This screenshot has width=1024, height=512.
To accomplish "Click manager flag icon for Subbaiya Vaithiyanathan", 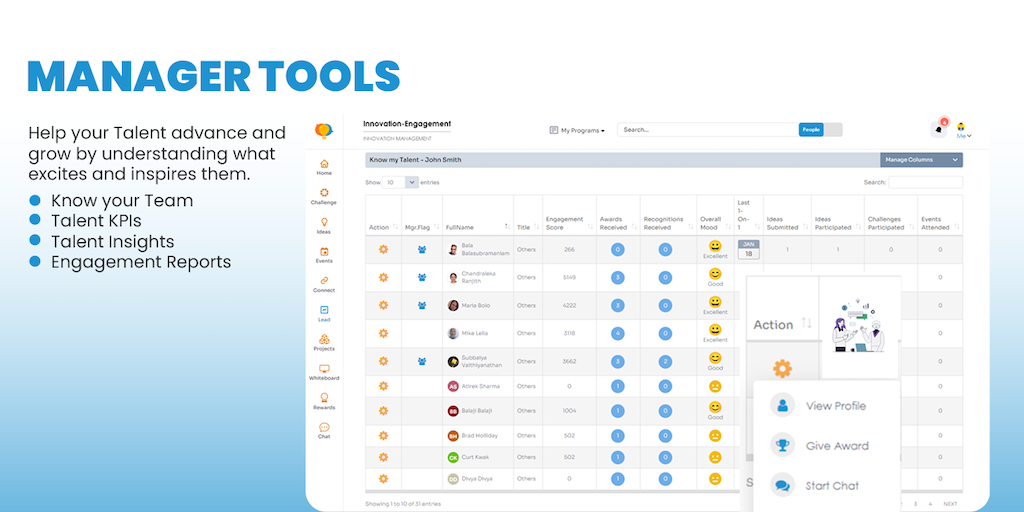I will point(422,360).
